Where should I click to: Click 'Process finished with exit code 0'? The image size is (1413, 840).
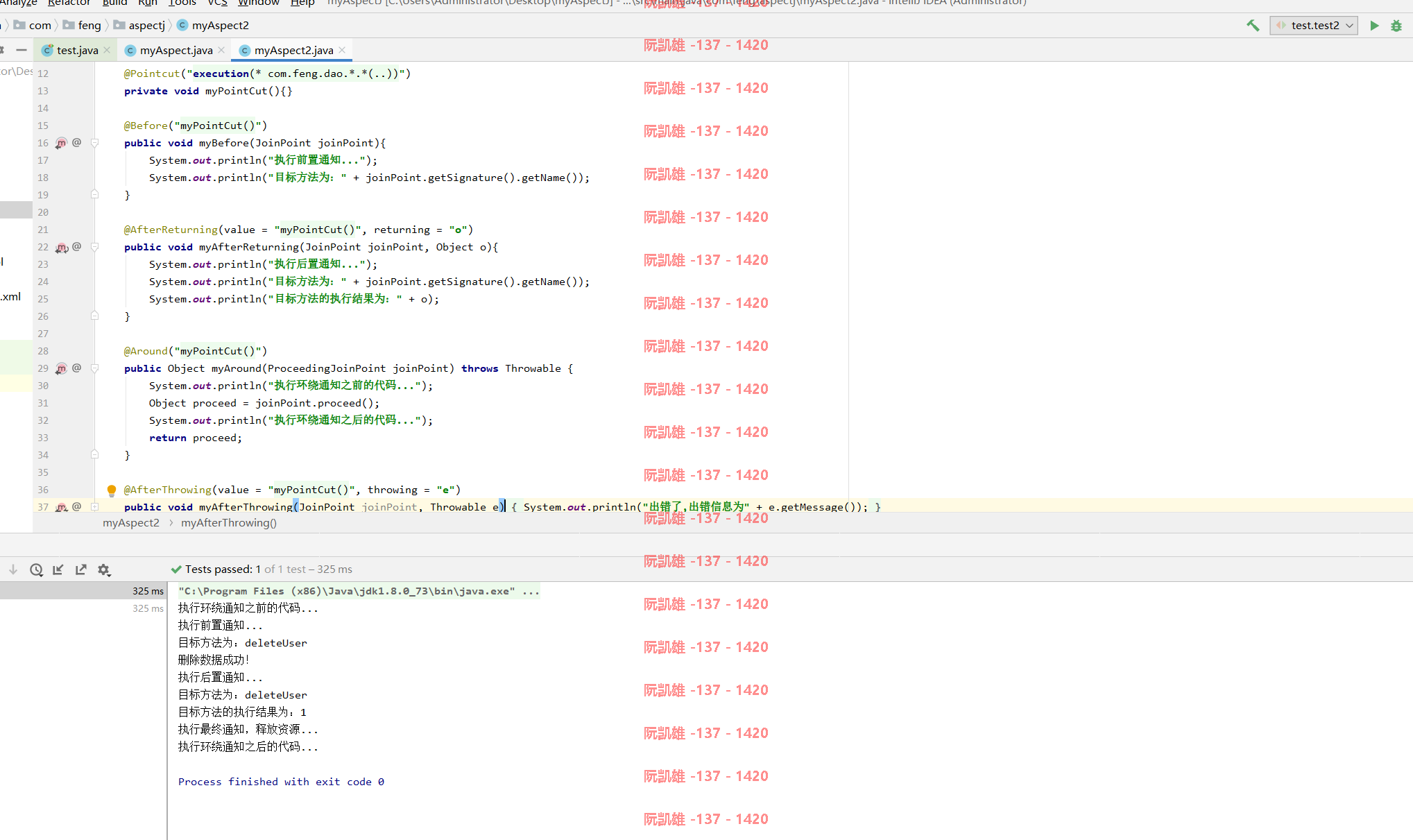[x=281, y=782]
